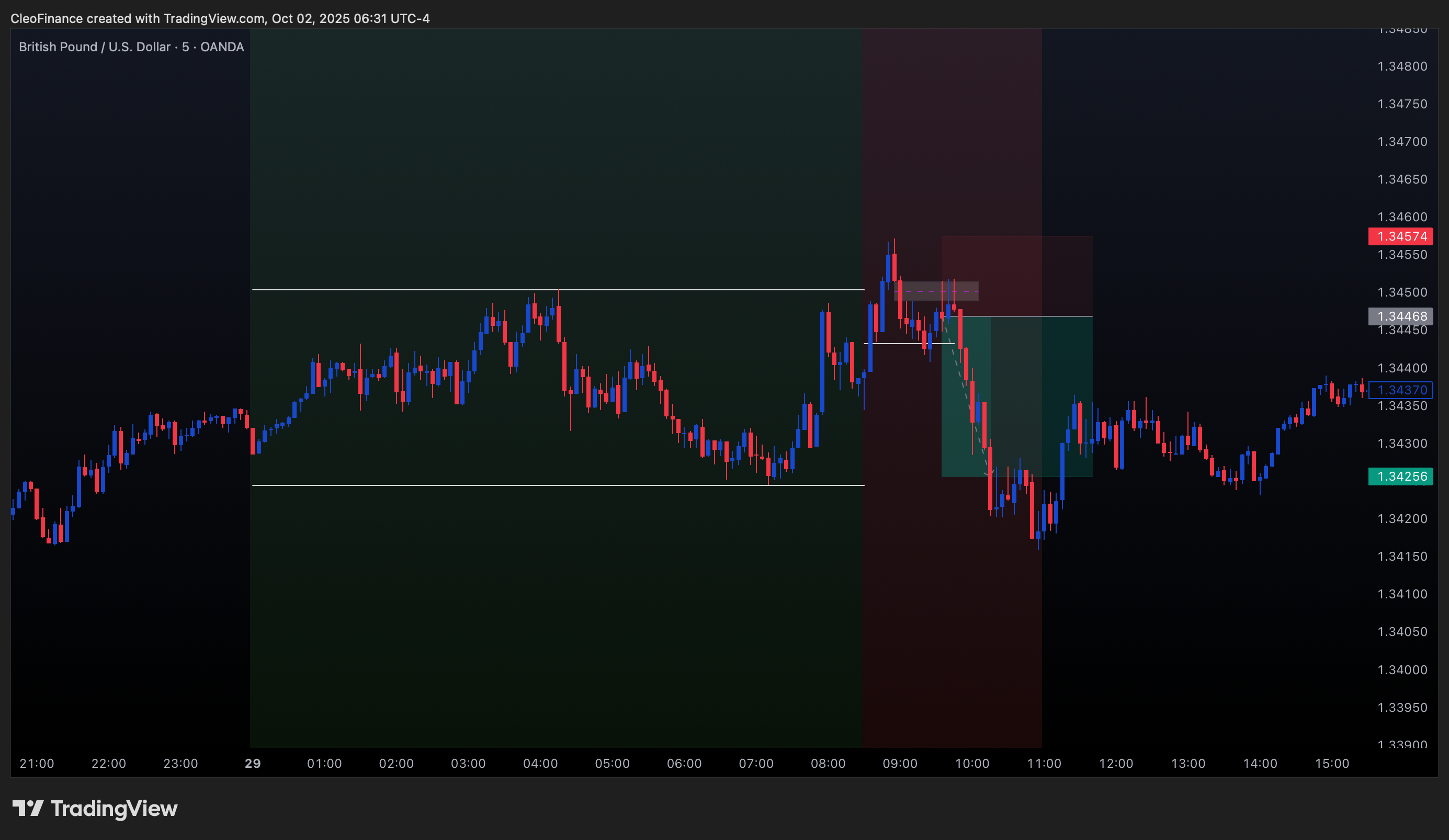Click the 1.33950 price axis label
1449x840 pixels.
(1402, 707)
